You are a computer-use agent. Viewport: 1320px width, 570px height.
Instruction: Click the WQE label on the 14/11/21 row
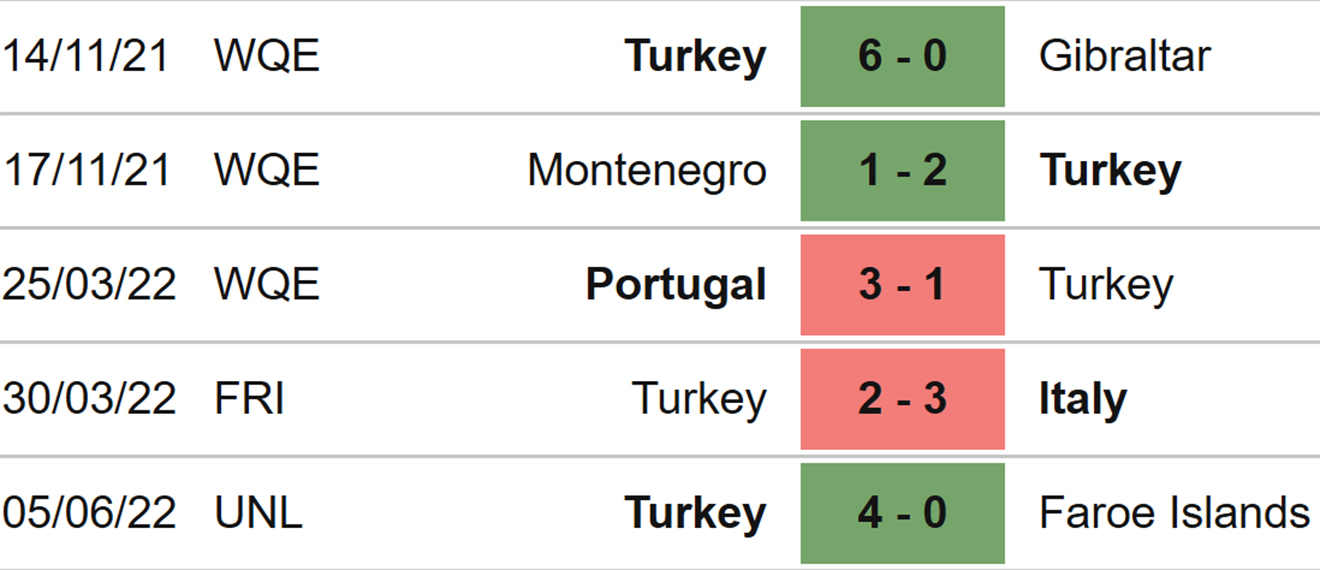tap(267, 56)
